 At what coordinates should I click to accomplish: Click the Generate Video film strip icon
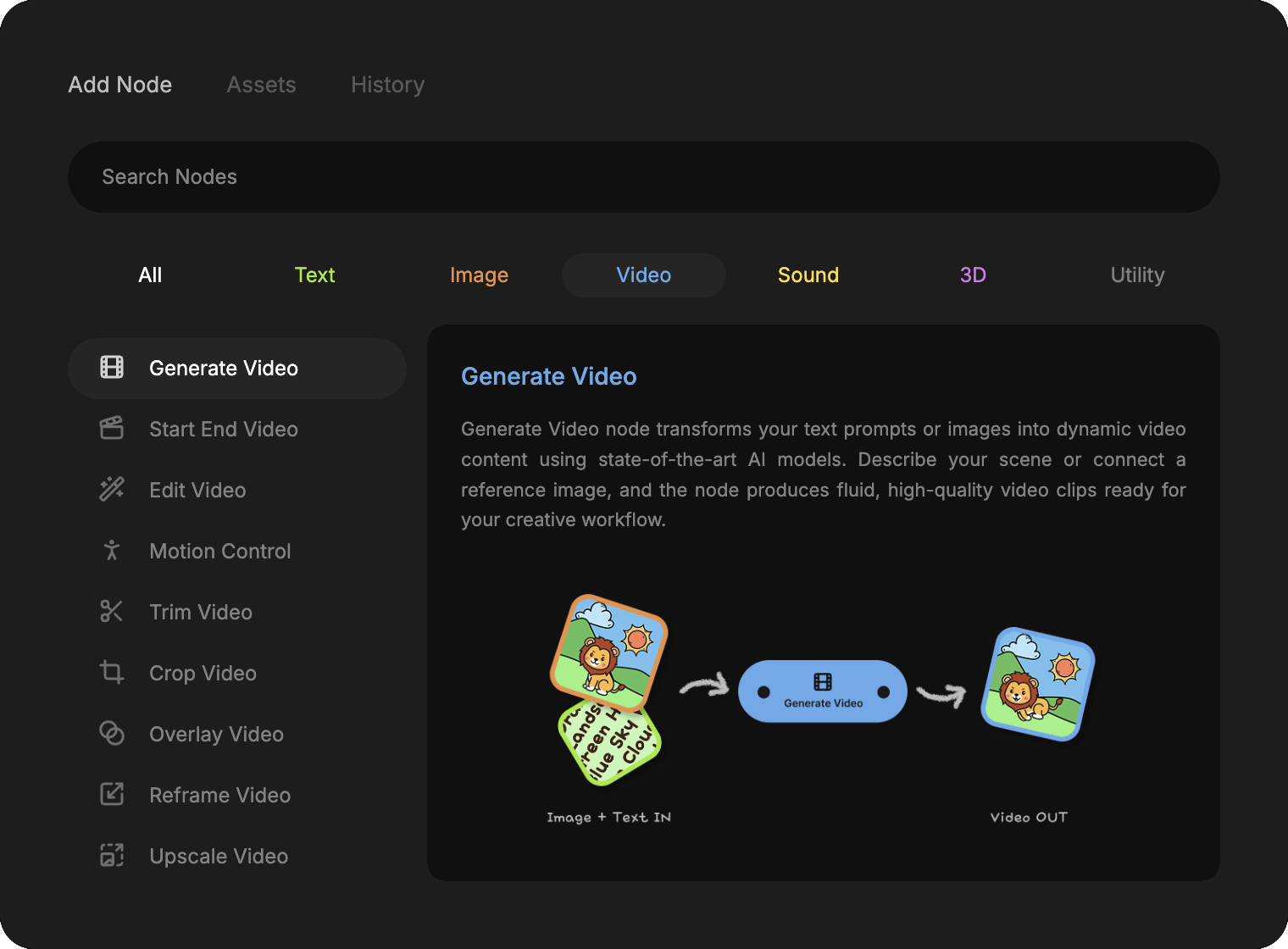(x=112, y=368)
